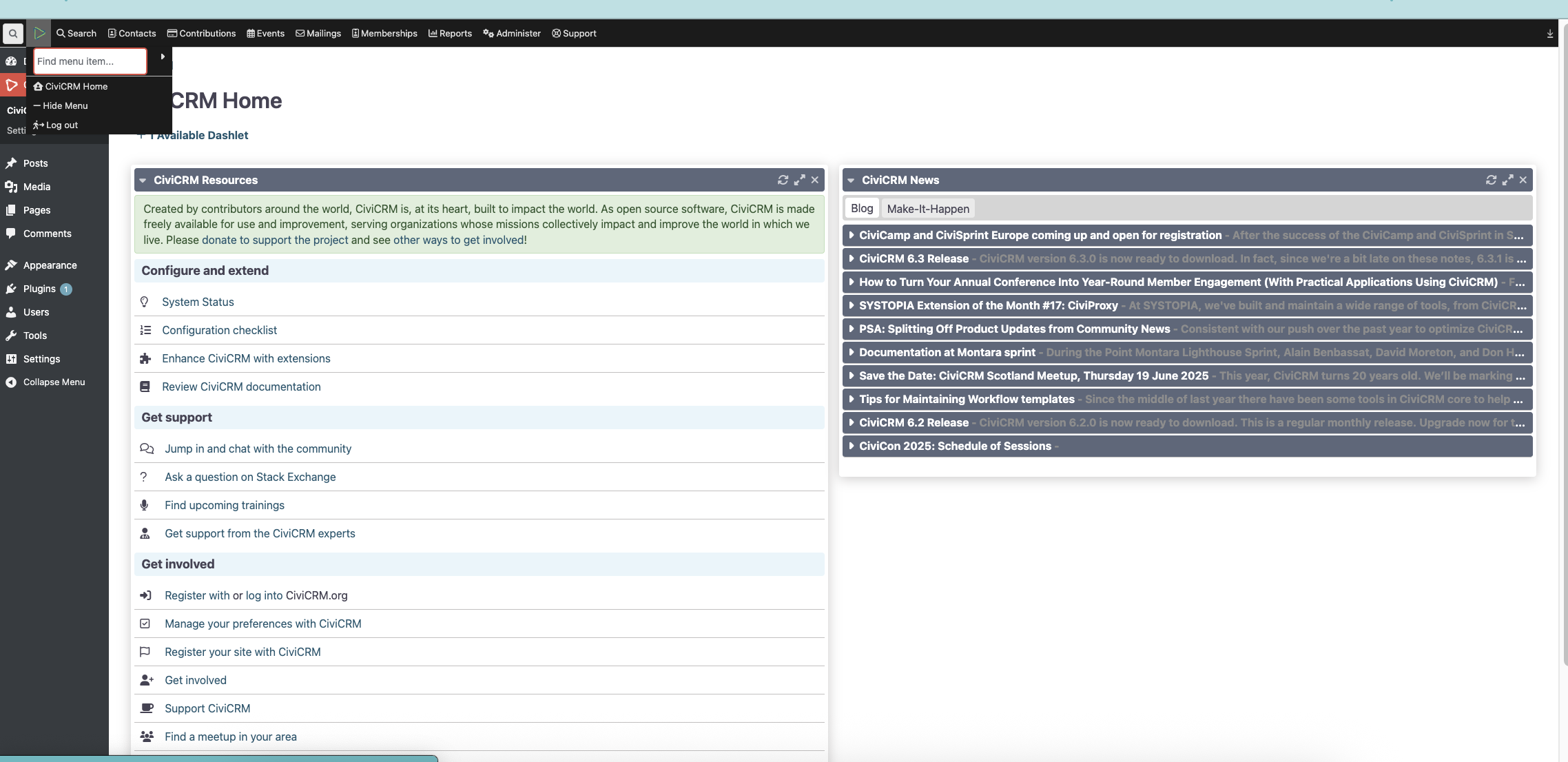This screenshot has height=762, width=1568.
Task: Click the chat bubbles icon for community
Action: click(x=147, y=449)
